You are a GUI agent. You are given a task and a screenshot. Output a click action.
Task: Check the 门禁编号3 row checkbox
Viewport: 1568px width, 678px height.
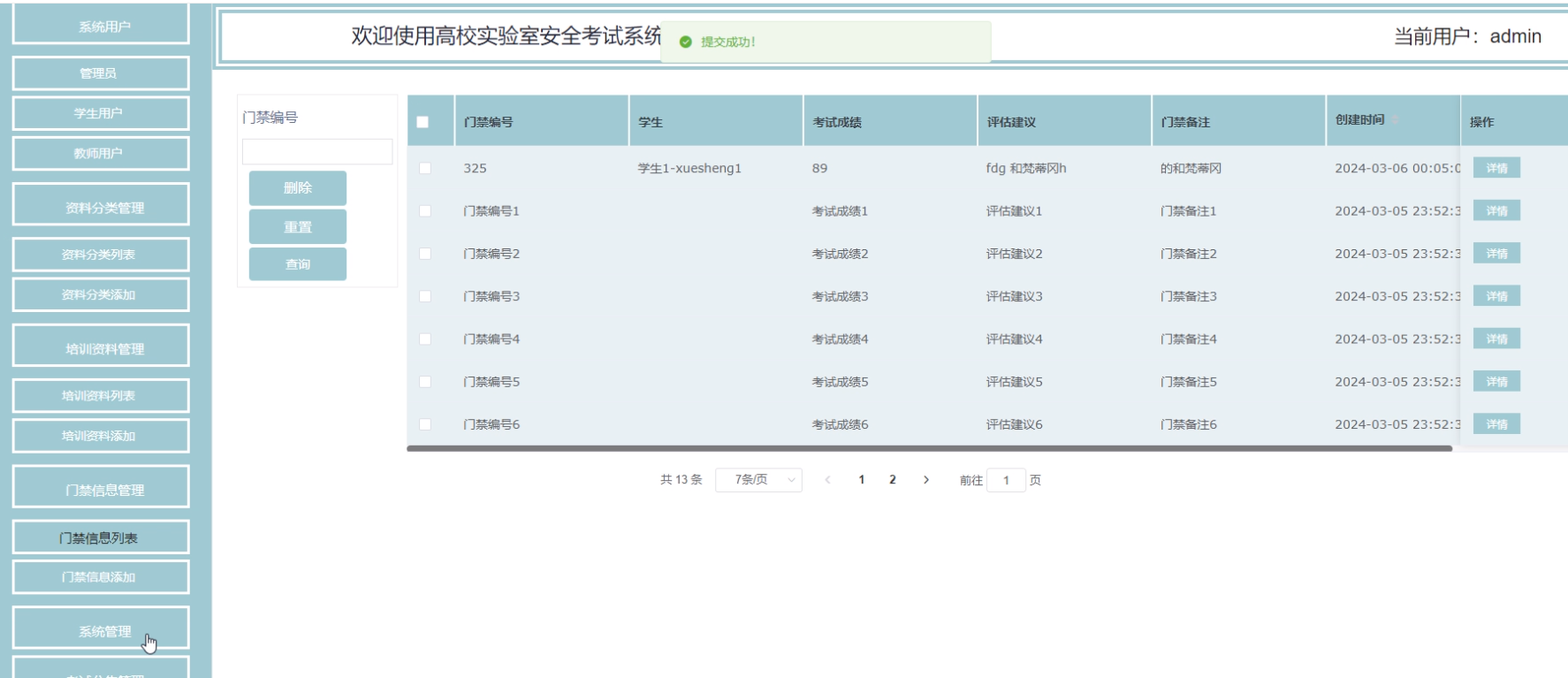(425, 296)
